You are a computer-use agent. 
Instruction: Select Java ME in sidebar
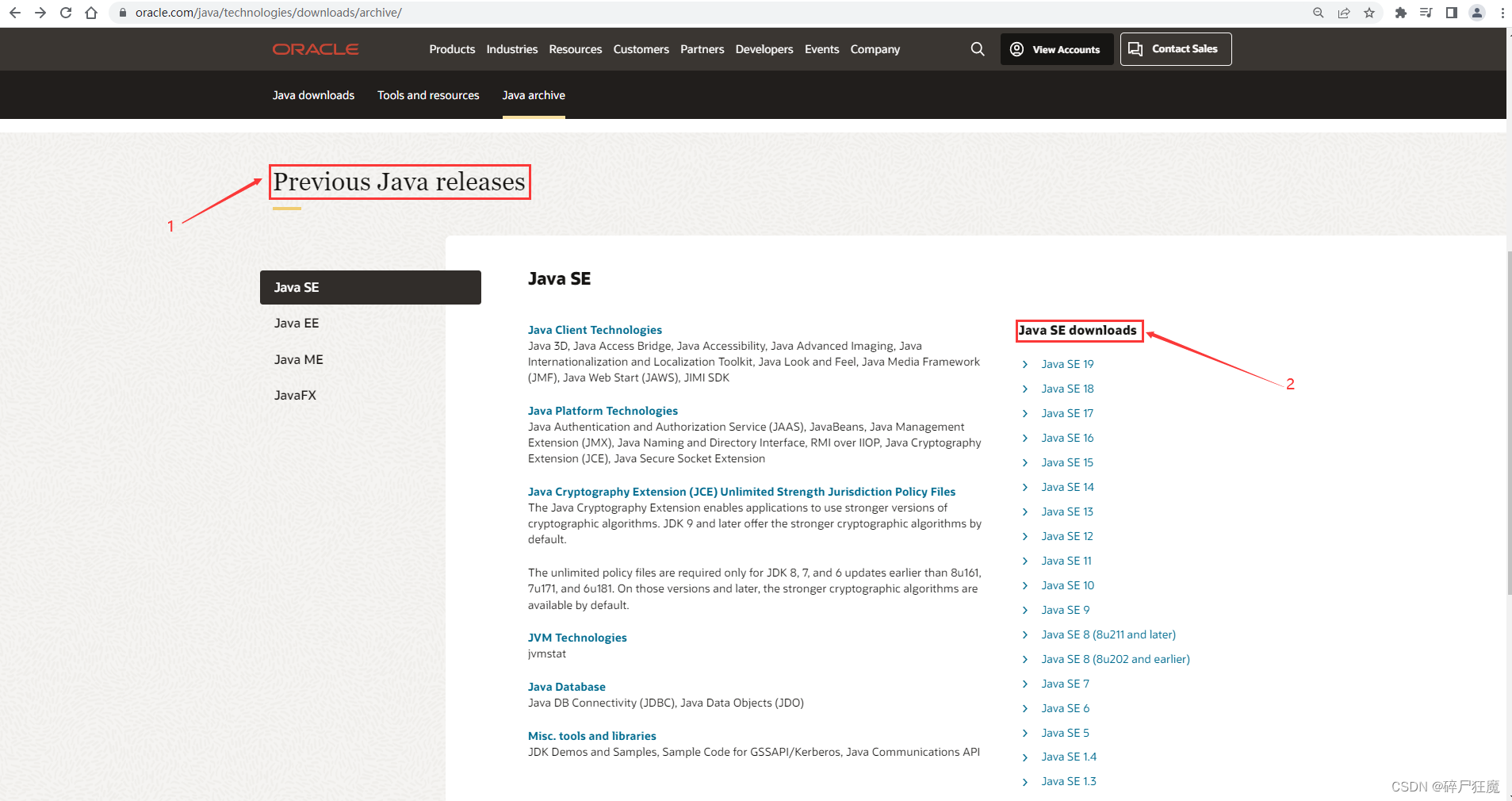299,359
